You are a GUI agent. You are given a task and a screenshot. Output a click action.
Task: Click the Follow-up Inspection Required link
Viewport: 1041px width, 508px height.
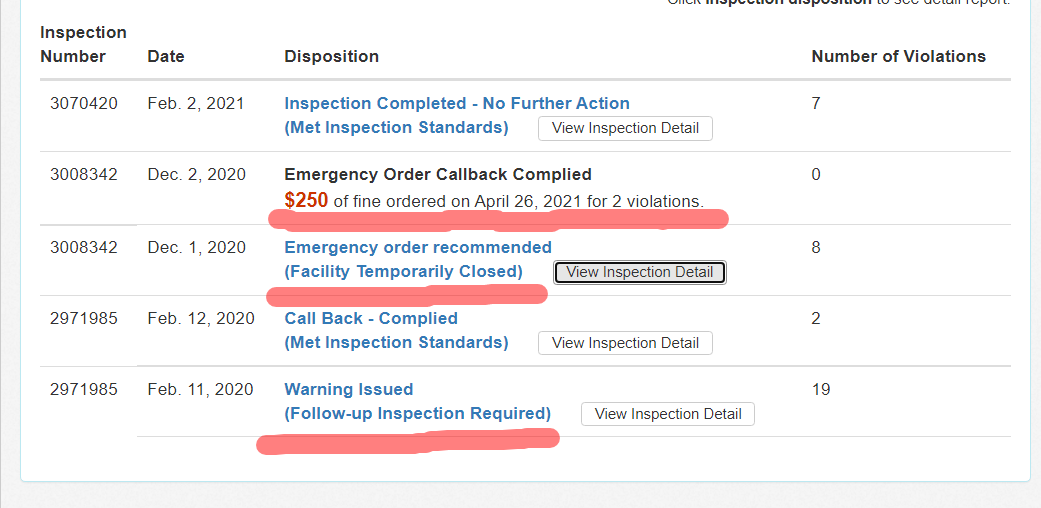pyautogui.click(x=418, y=413)
